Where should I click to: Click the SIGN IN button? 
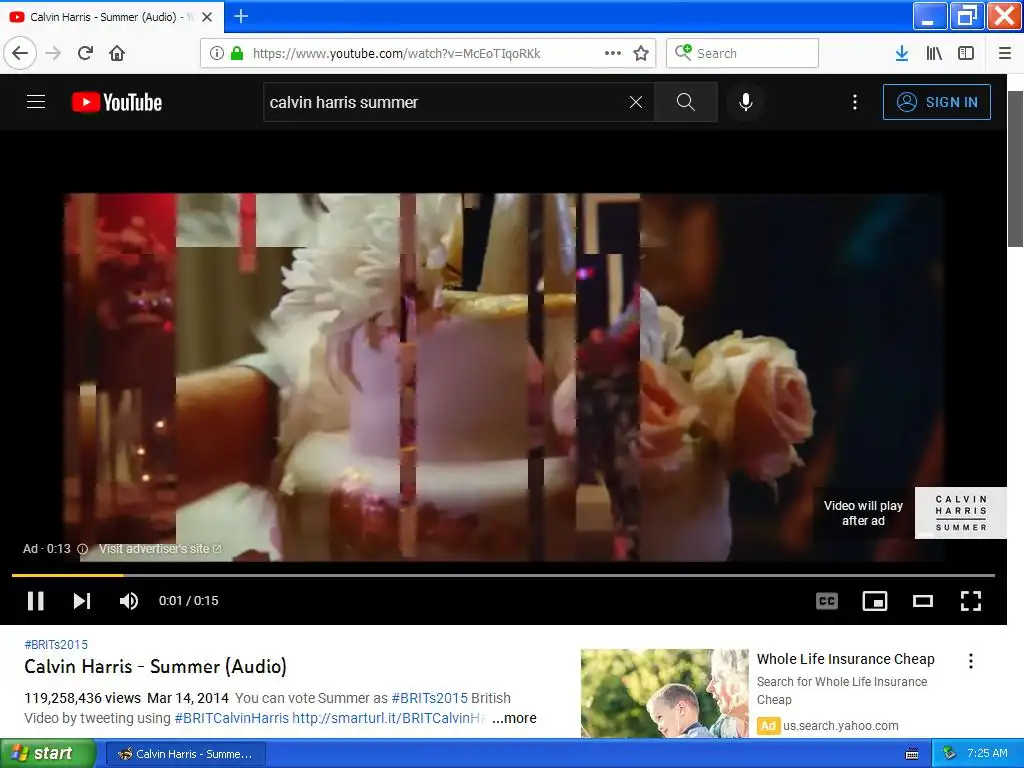[x=936, y=102]
